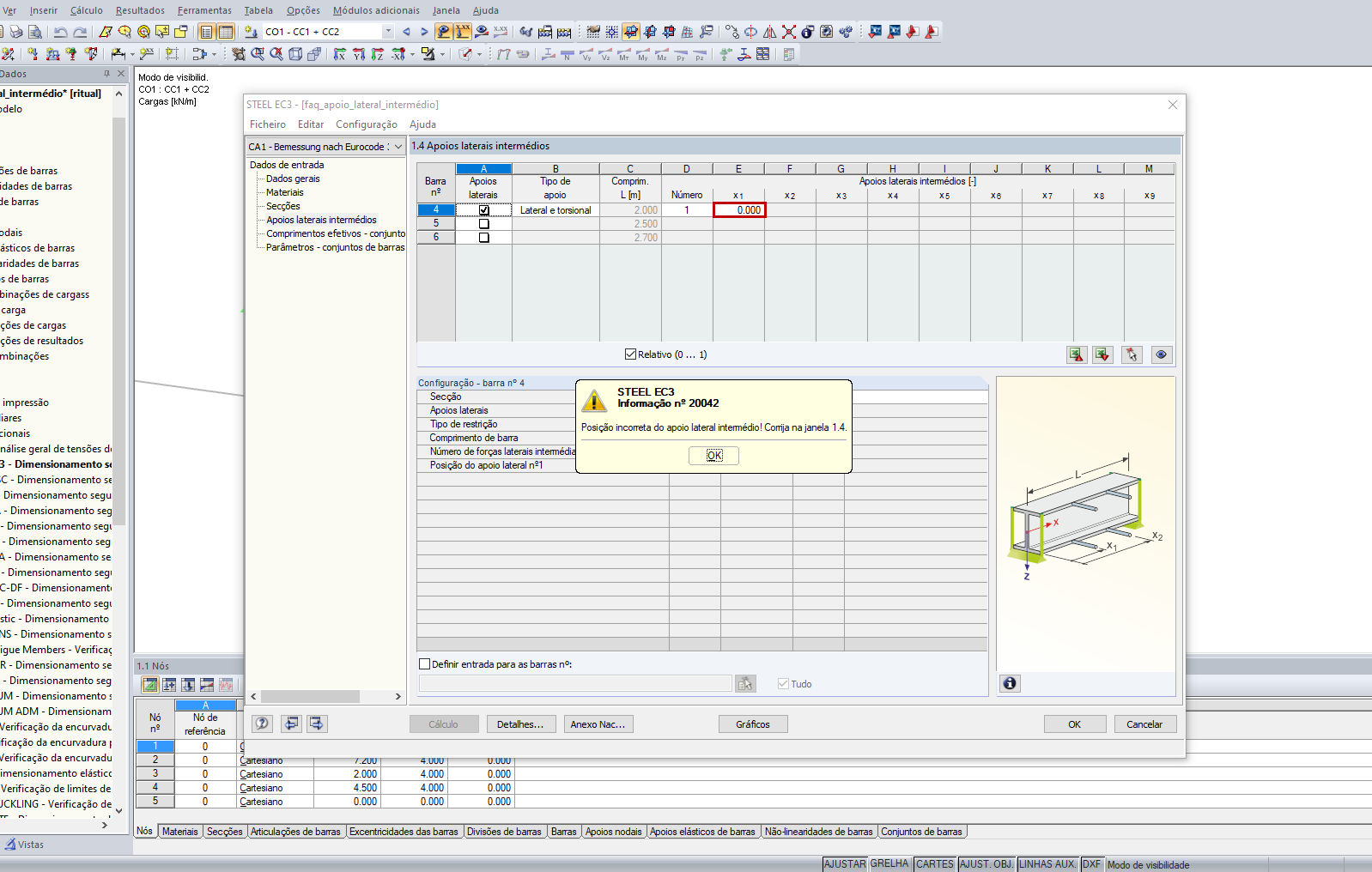
Task: Click the x1 cell containing 0.000
Action: click(738, 210)
